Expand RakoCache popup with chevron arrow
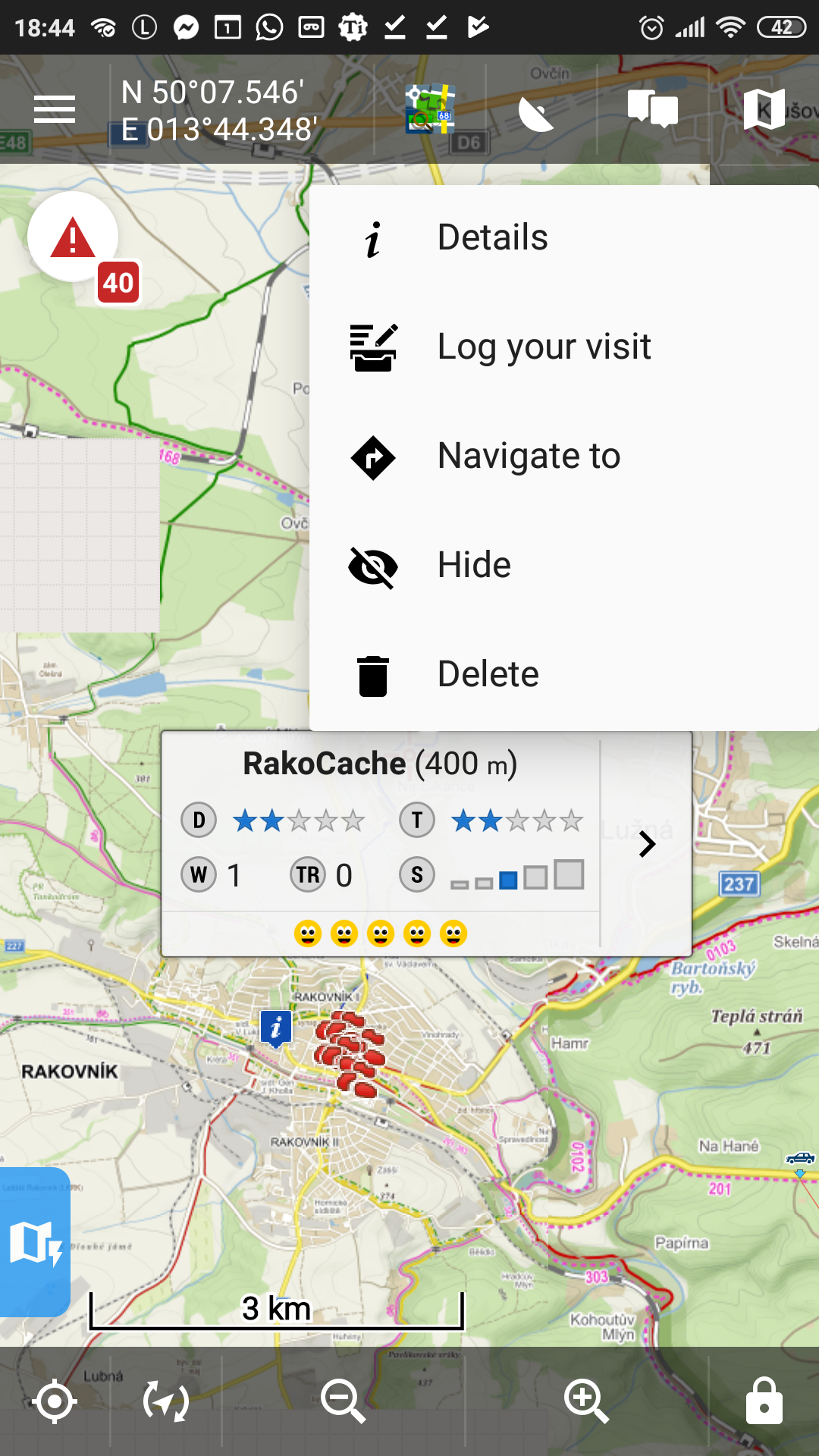This screenshot has height=1456, width=819. (x=646, y=844)
